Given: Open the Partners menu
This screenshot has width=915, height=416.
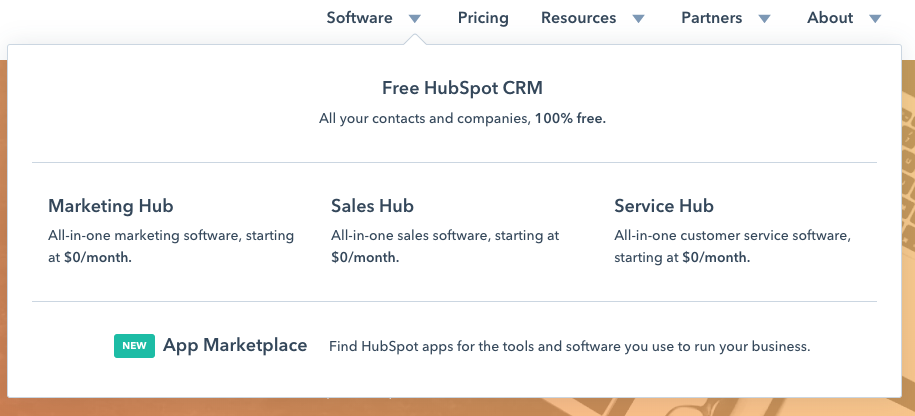Looking at the screenshot, I should [712, 18].
